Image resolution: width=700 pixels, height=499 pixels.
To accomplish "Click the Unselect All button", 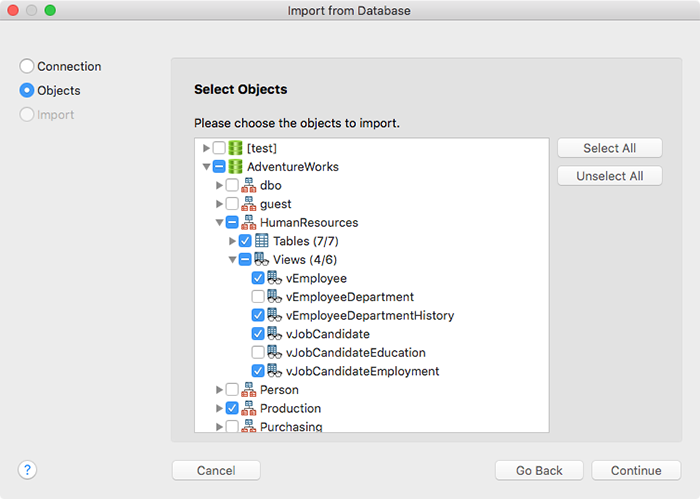I will (x=609, y=176).
